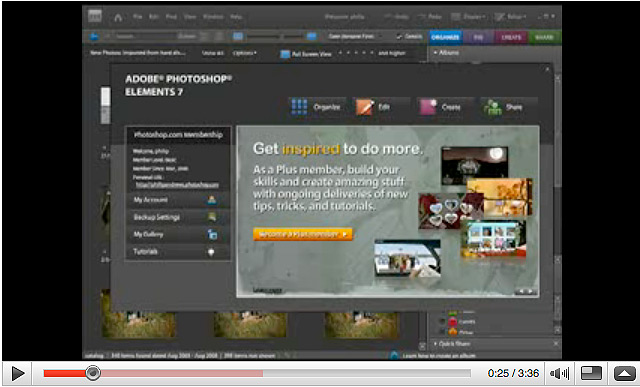The width and height of the screenshot is (640, 387).
Task: Open the Help menu
Action: (236, 17)
